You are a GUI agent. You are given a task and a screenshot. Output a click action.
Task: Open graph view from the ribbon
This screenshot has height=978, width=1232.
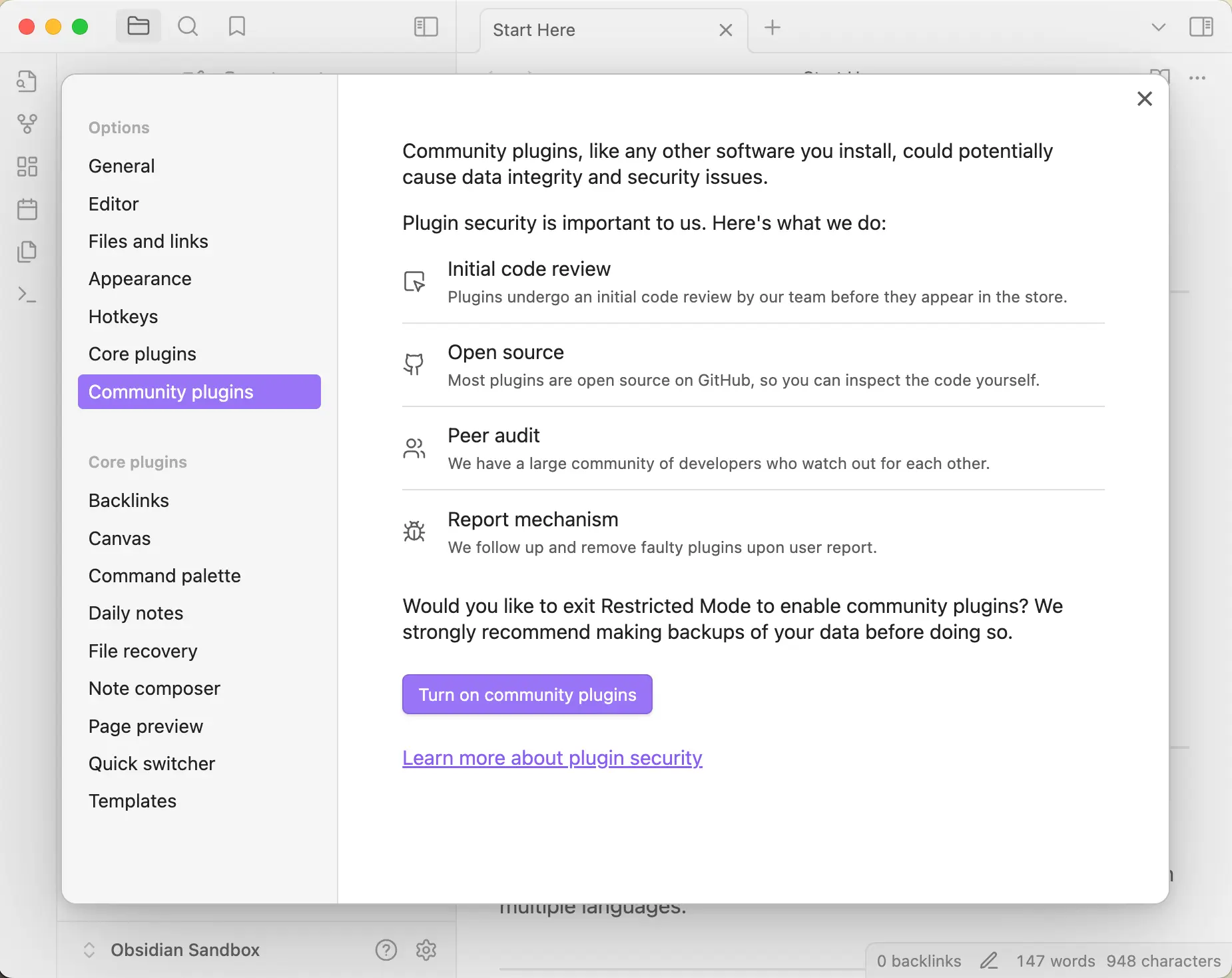tap(27, 123)
